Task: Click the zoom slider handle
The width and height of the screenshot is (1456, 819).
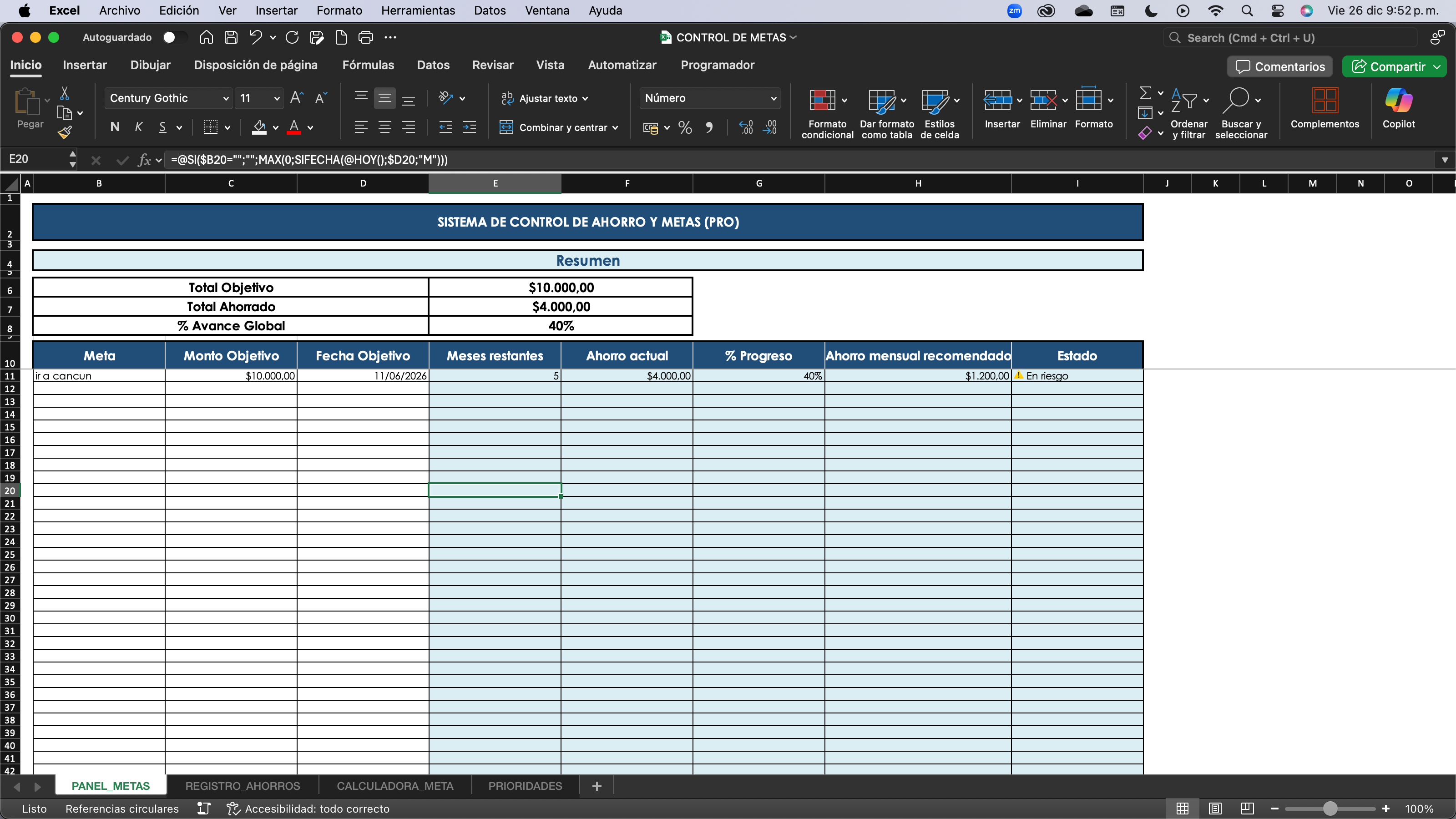Action: tap(1330, 809)
